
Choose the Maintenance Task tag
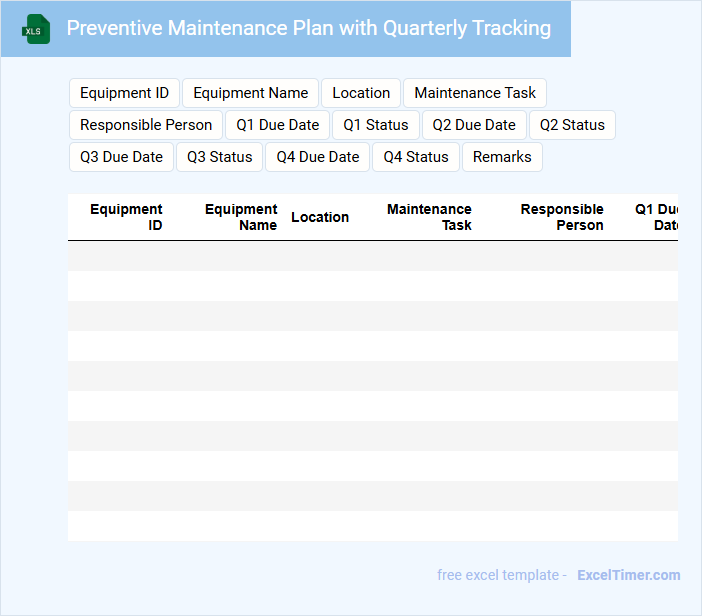pos(475,93)
